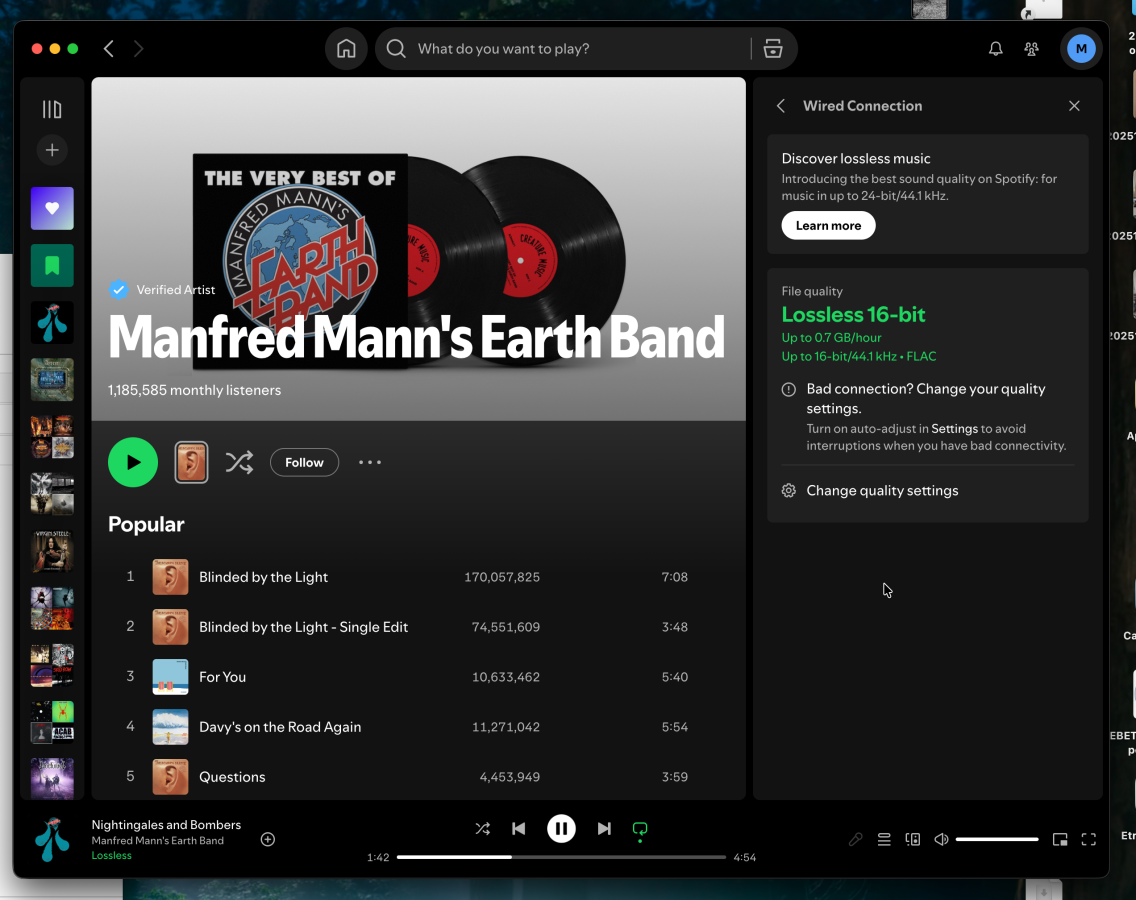Open the M profile account menu
The width and height of the screenshot is (1136, 900).
pyautogui.click(x=1081, y=49)
